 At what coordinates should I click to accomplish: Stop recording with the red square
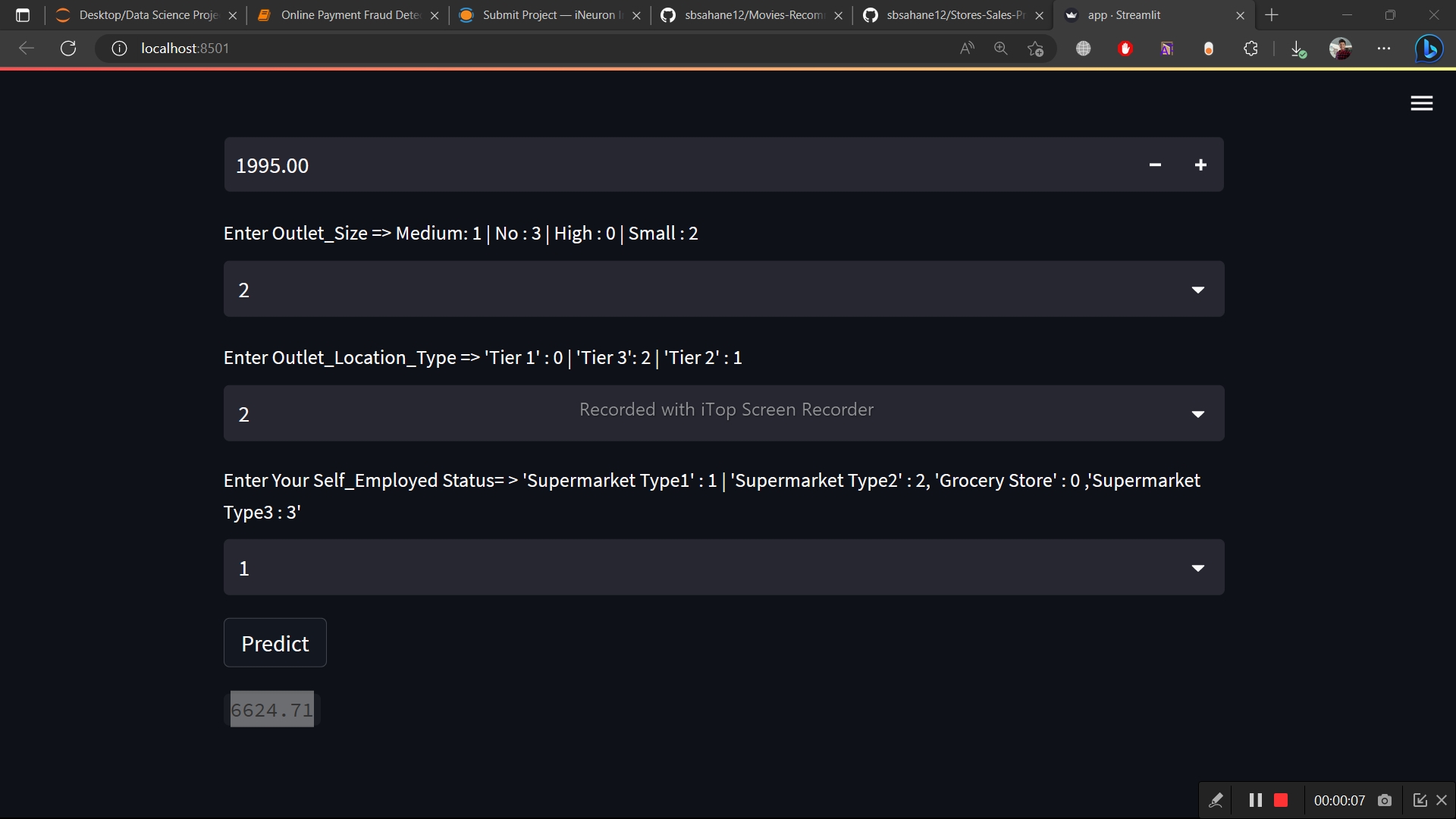pos(1281,800)
